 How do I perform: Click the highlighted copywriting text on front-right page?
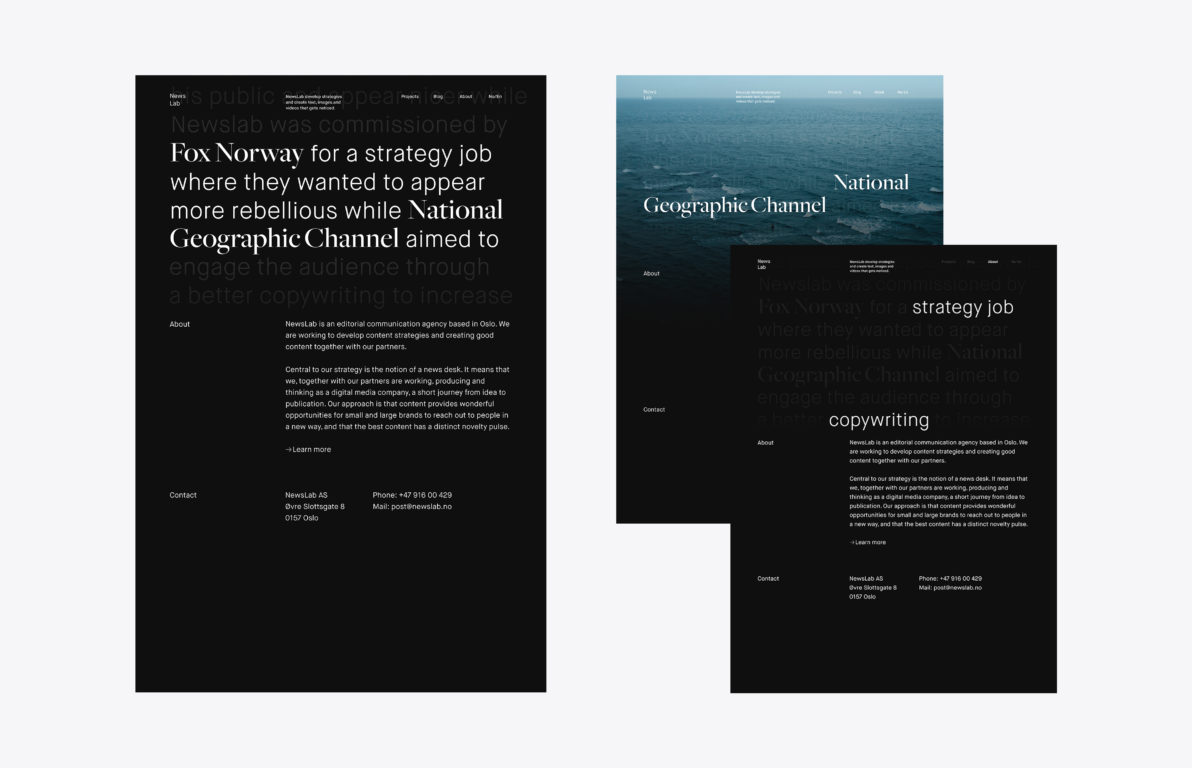tap(879, 420)
